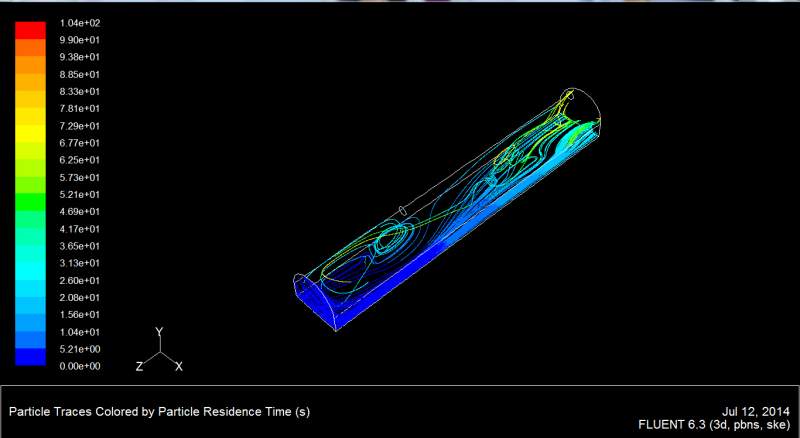The image size is (800, 438).
Task: Click the FLUENT 6.3 (3d, pbns, ske) text
Action: (x=714, y=425)
